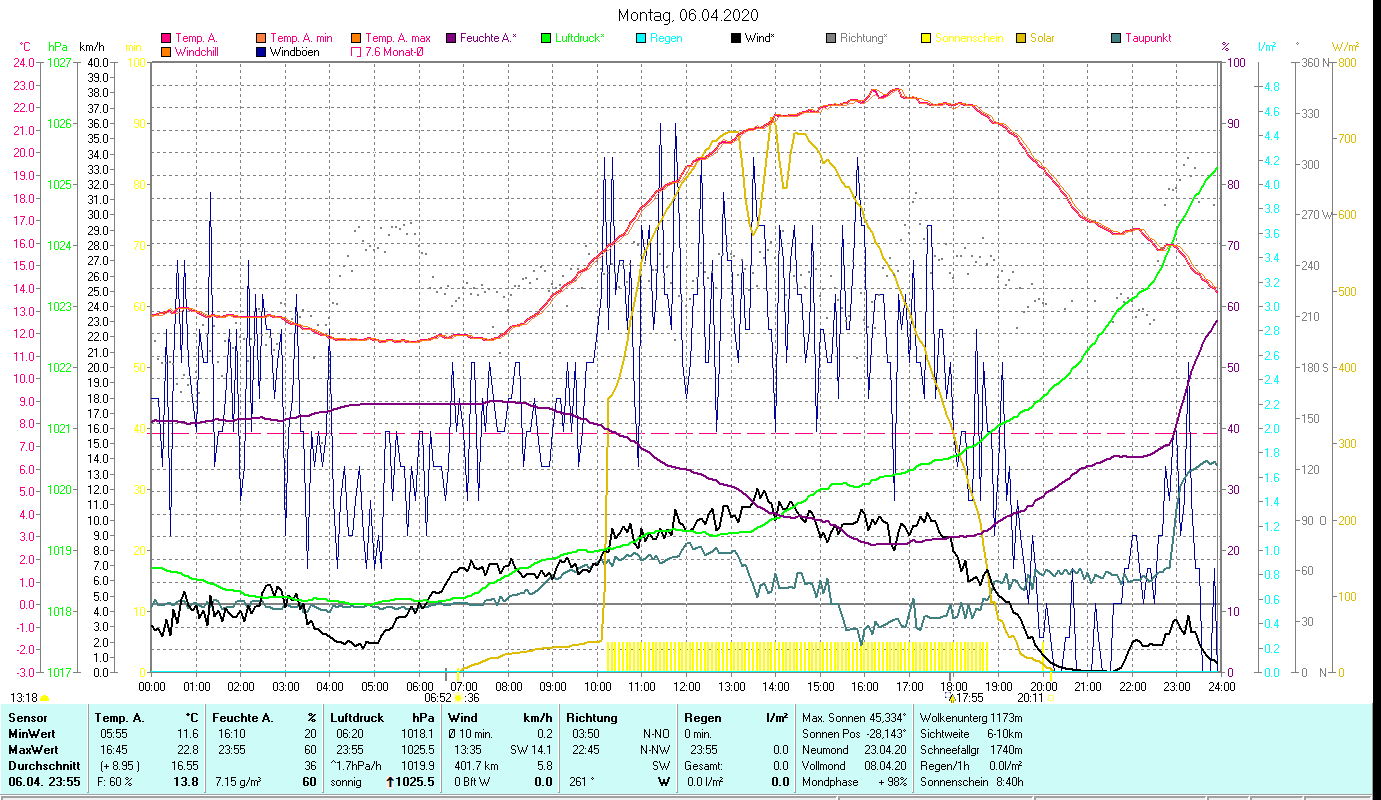Screen dimensions: 1381x800
Task: Click the black Wind* legend square
Action: (736, 38)
